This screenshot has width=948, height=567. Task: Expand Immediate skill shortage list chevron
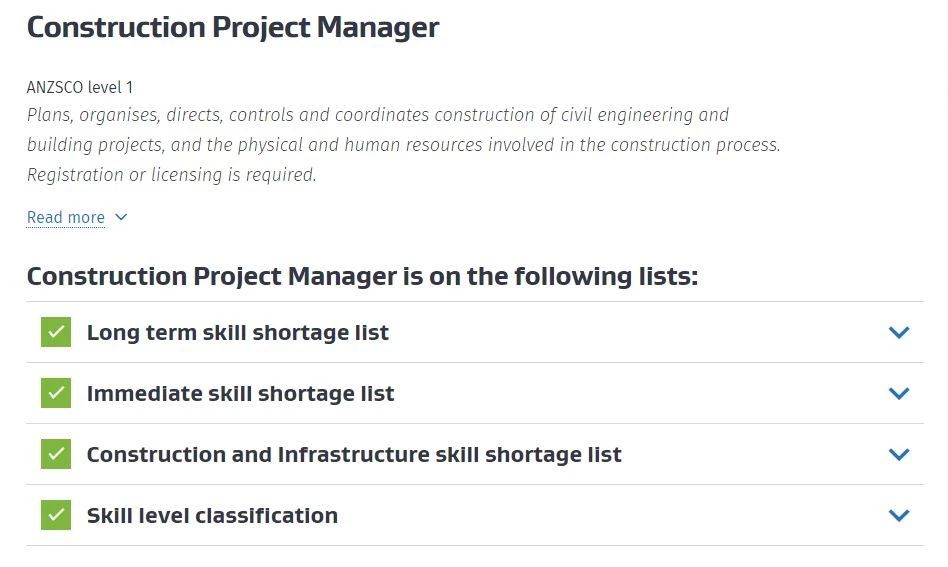[x=899, y=394]
